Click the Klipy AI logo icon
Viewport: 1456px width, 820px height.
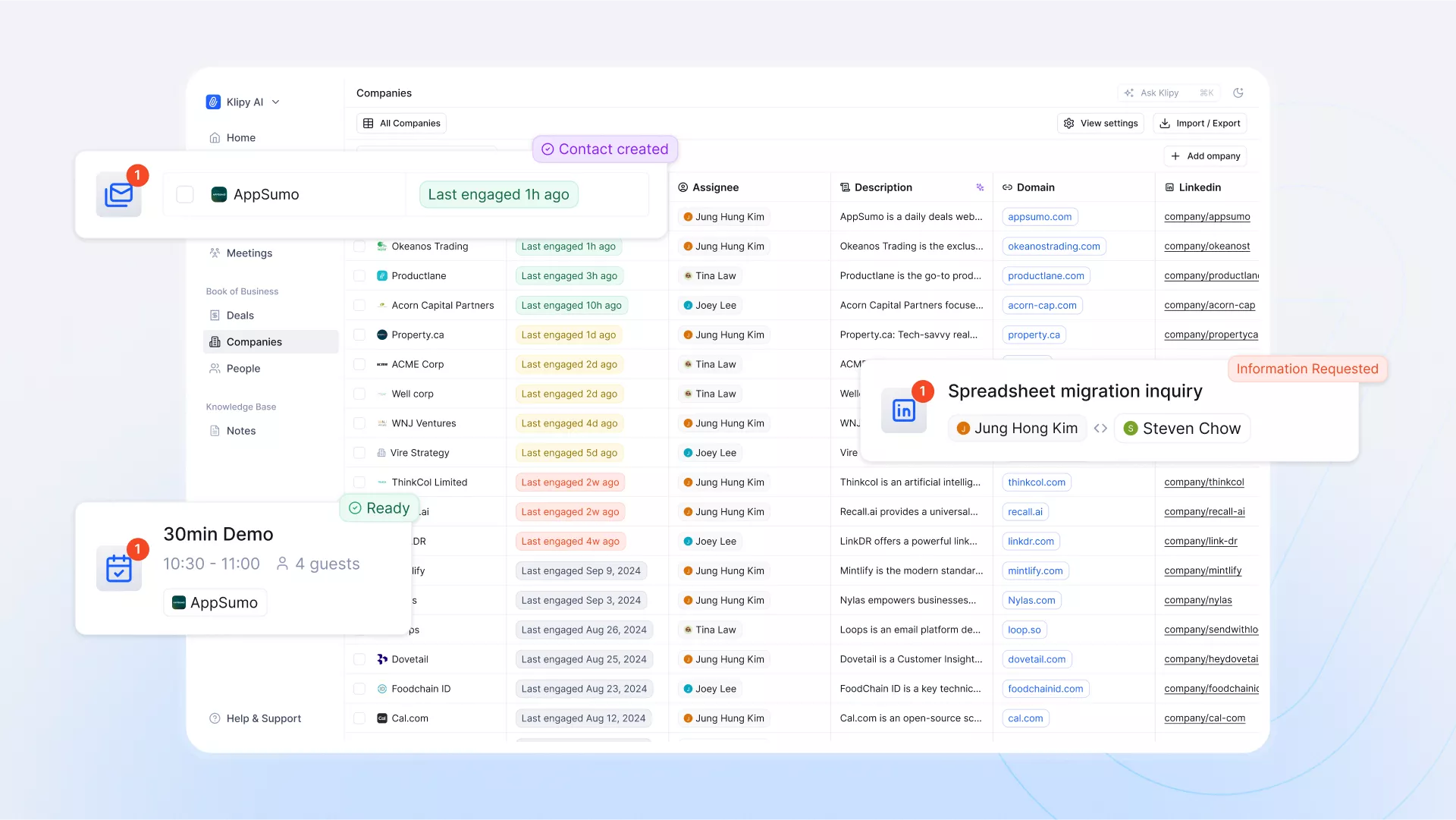tap(213, 102)
